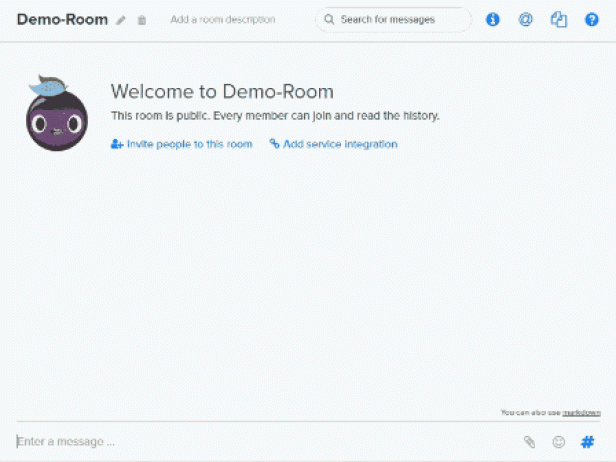Open the emoji picker smiley icon
Screen dimensions: 616x462
pos(559,442)
